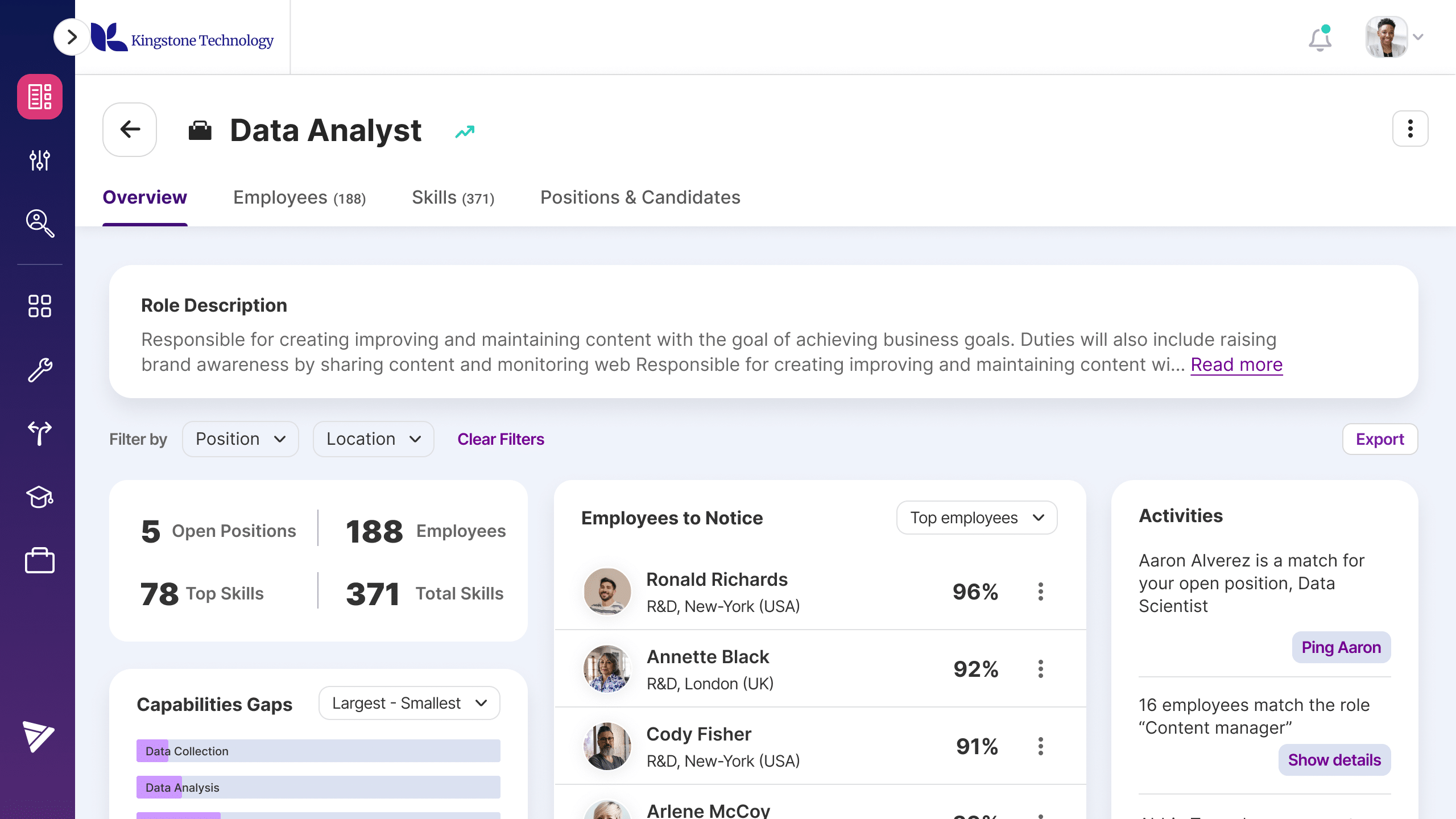Click the 188 Employees stat
The width and height of the screenshot is (1456, 819).
click(426, 531)
